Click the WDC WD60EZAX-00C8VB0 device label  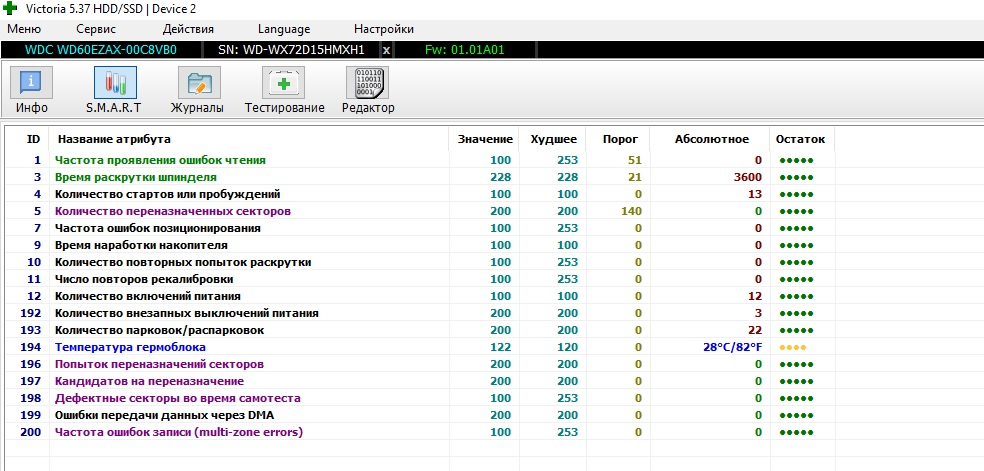pyautogui.click(x=100, y=50)
